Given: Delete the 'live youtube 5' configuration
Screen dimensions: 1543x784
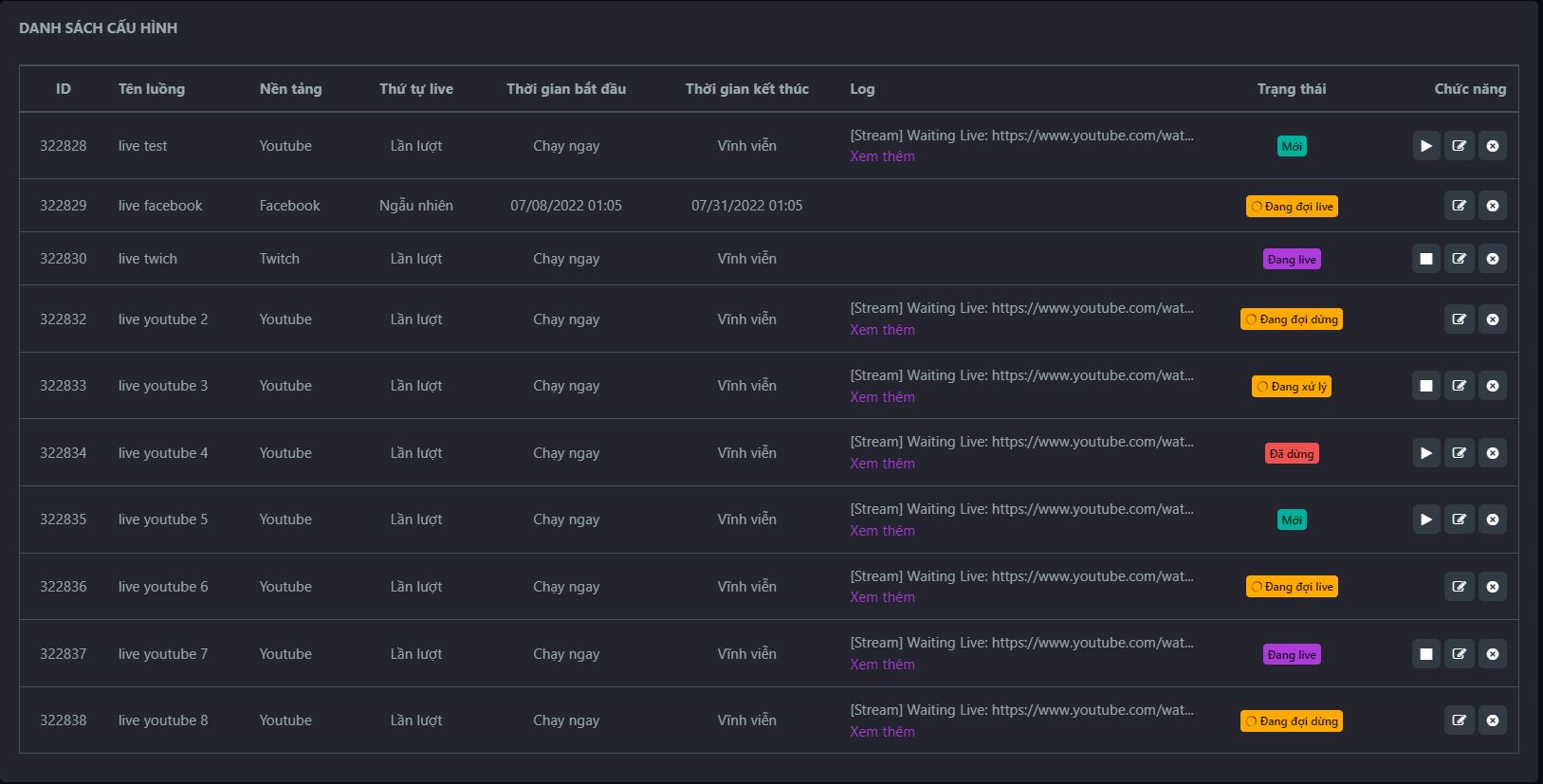Looking at the screenshot, I should click(1492, 520).
